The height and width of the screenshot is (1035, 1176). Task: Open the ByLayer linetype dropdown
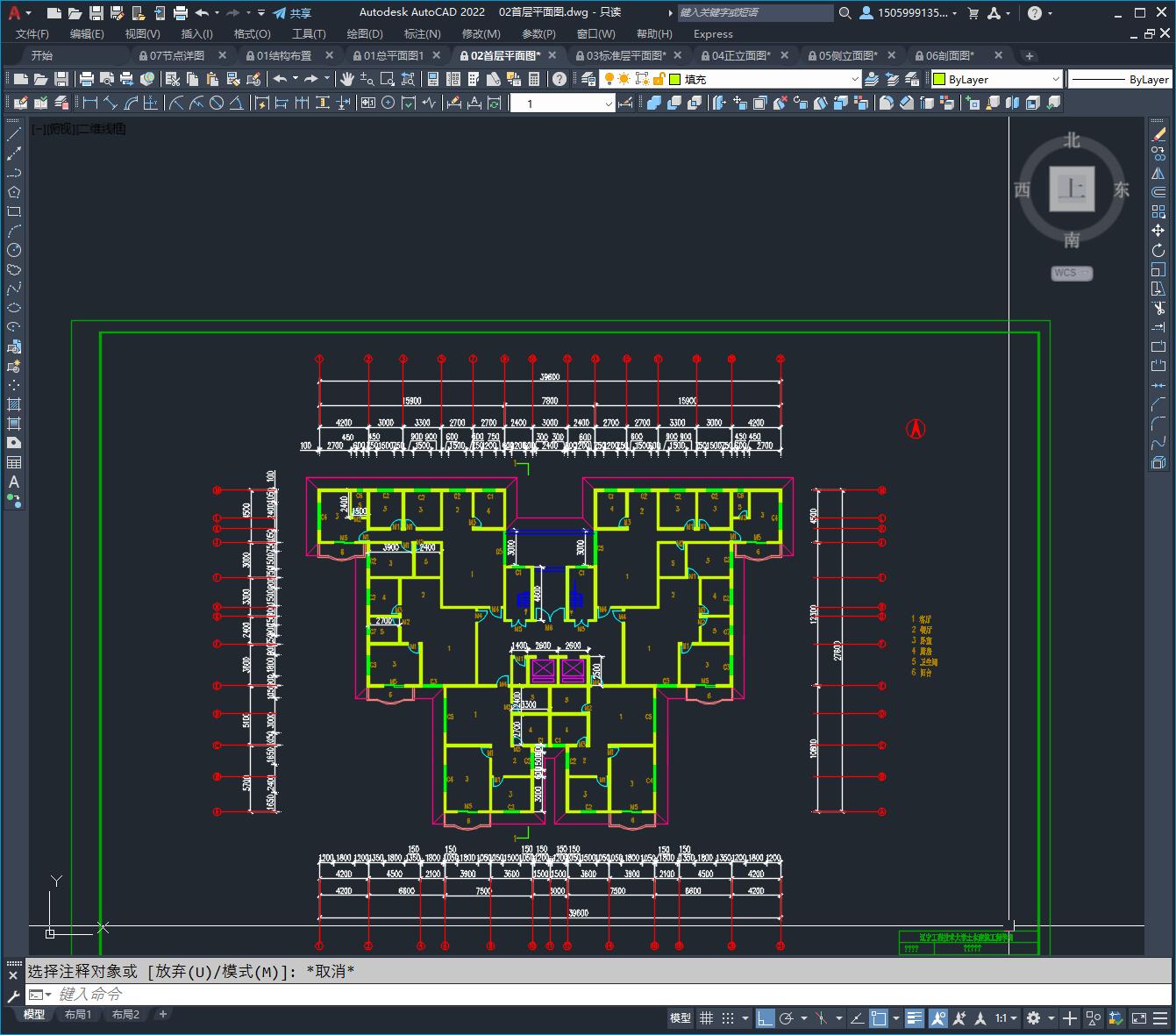pos(1121,79)
